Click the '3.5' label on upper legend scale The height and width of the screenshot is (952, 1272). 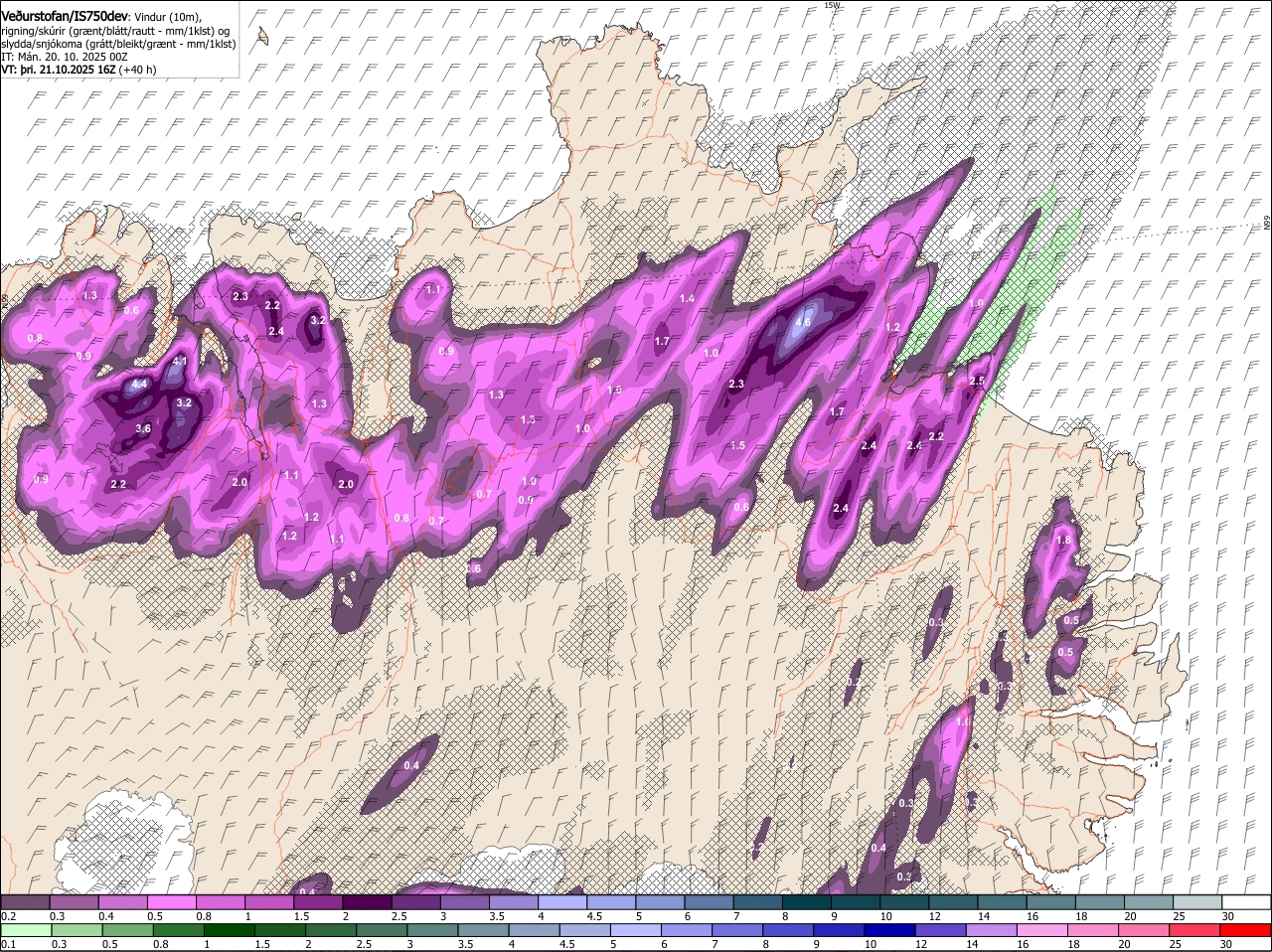[497, 916]
